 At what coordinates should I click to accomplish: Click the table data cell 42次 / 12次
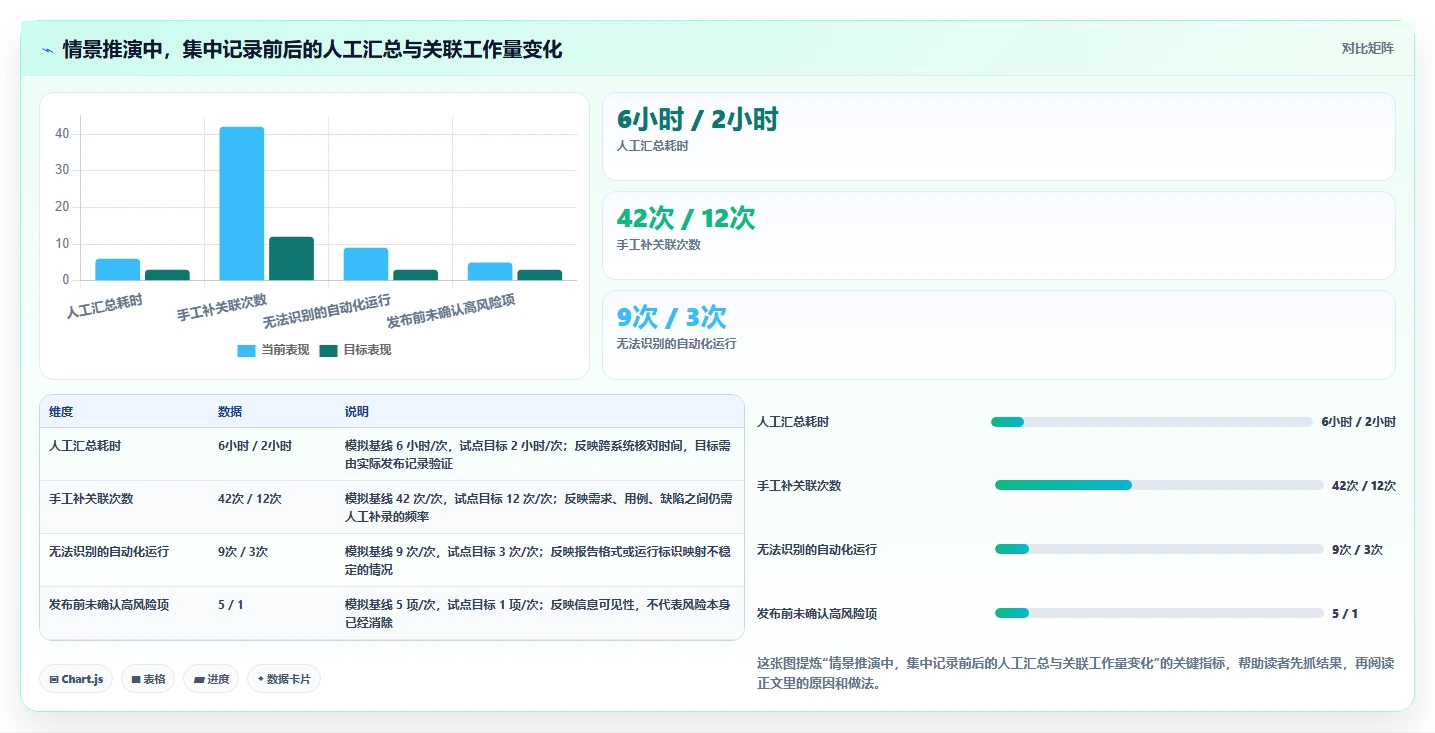(x=250, y=499)
